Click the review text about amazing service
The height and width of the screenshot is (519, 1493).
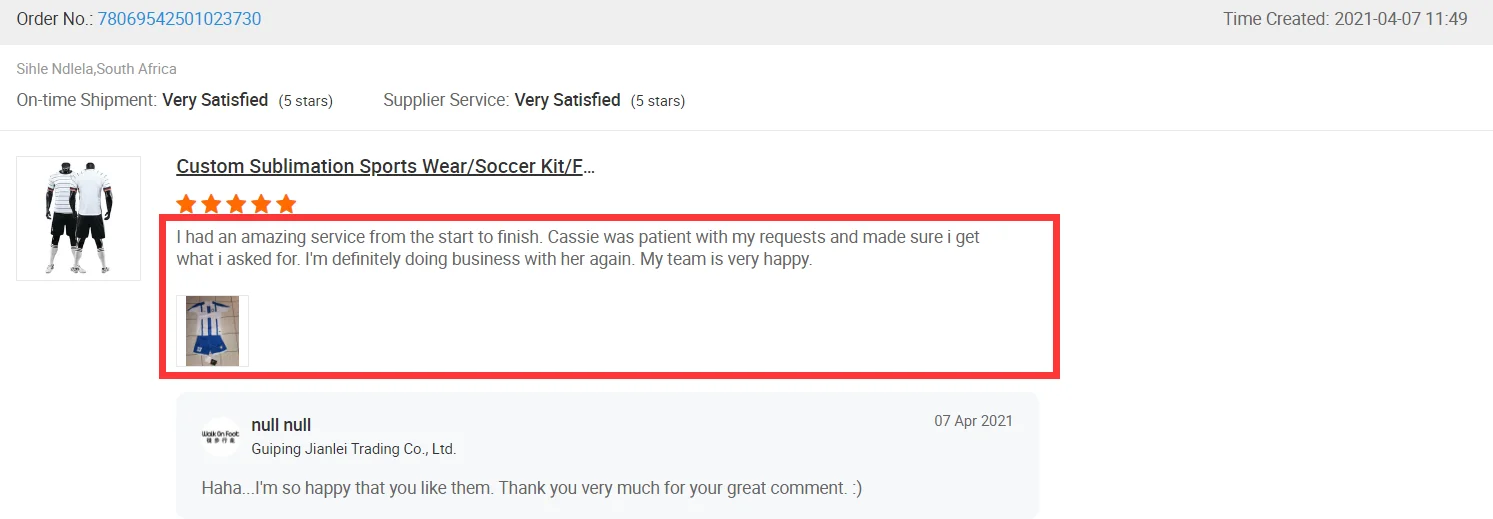click(x=577, y=248)
